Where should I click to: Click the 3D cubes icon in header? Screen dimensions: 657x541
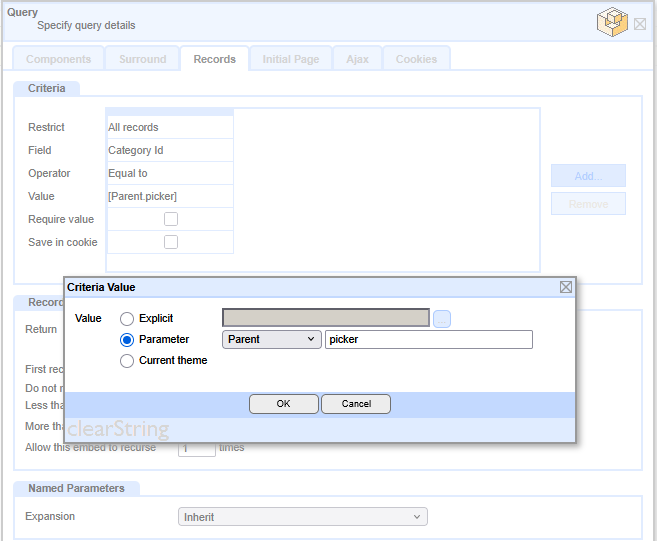612,22
